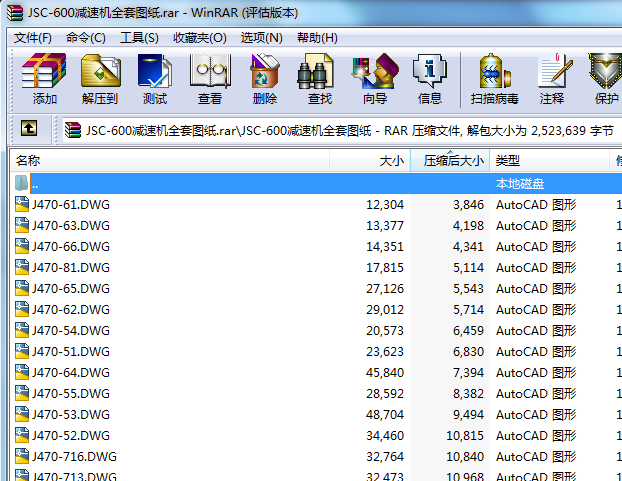Click the file icon of J470-63.DWG

[21, 225]
